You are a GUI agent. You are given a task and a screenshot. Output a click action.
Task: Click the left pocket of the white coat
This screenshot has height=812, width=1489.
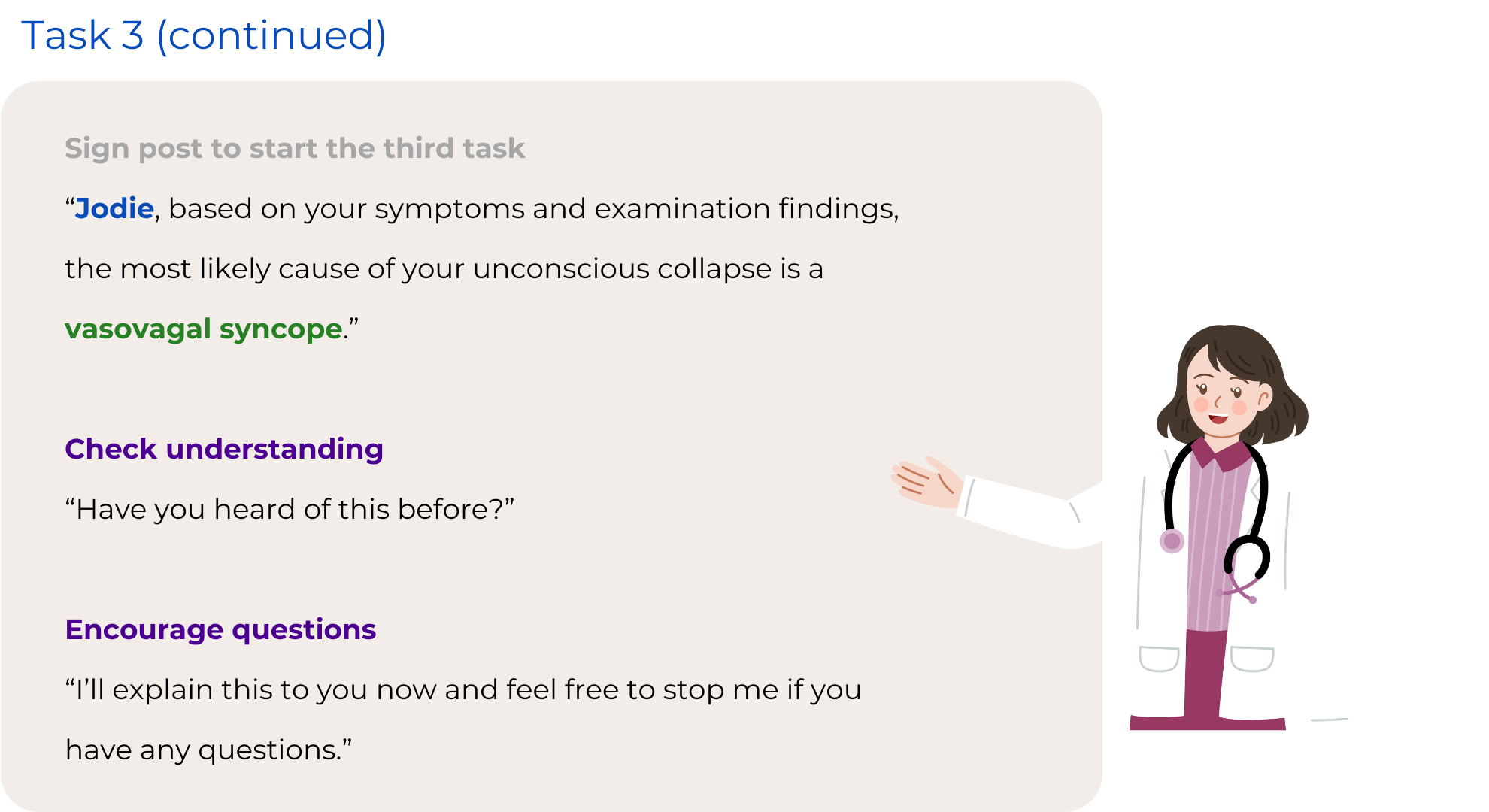point(1159,659)
